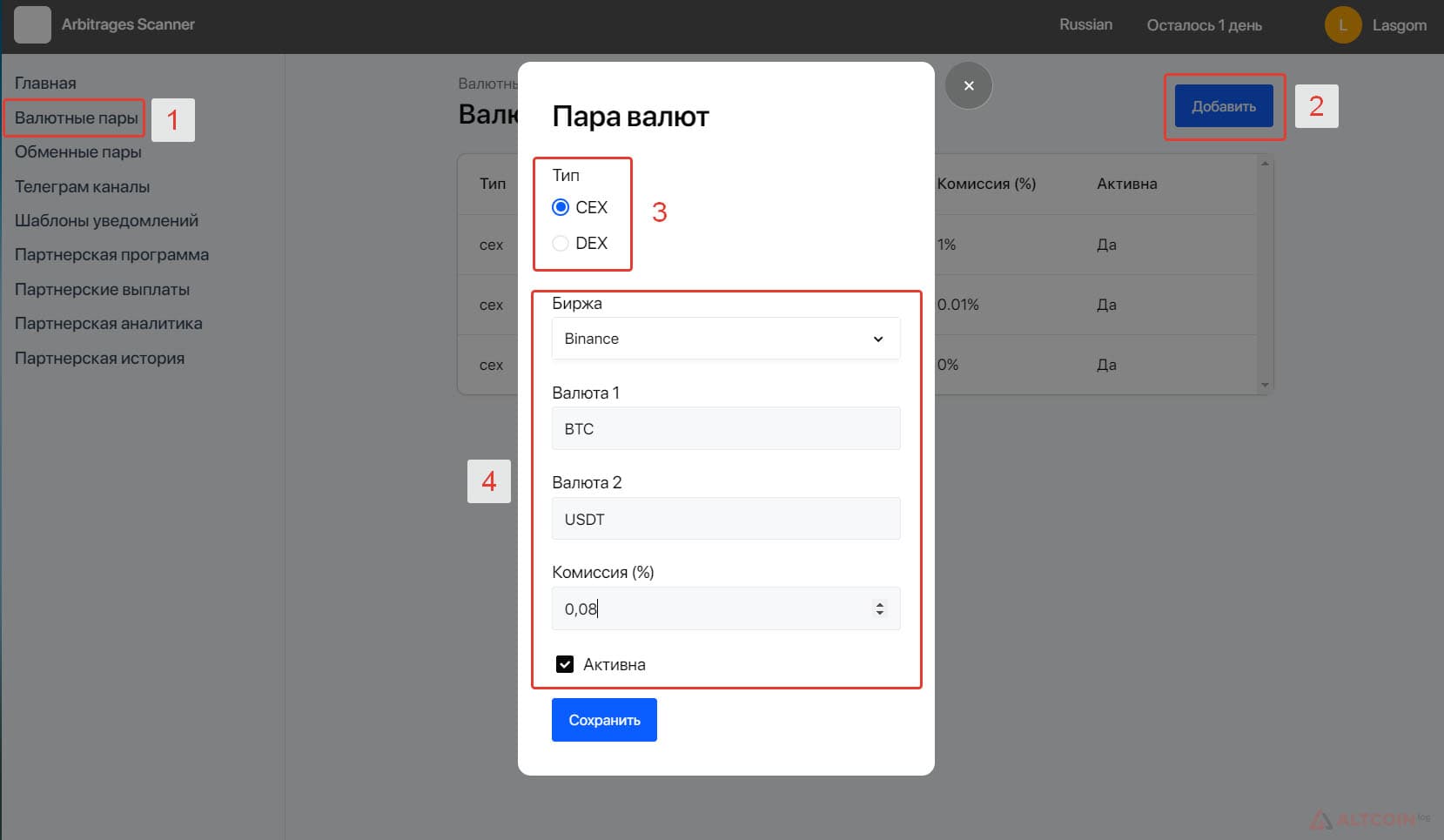This screenshot has width=1444, height=840.
Task: Focus the Валюта 1 field
Action: tap(726, 428)
